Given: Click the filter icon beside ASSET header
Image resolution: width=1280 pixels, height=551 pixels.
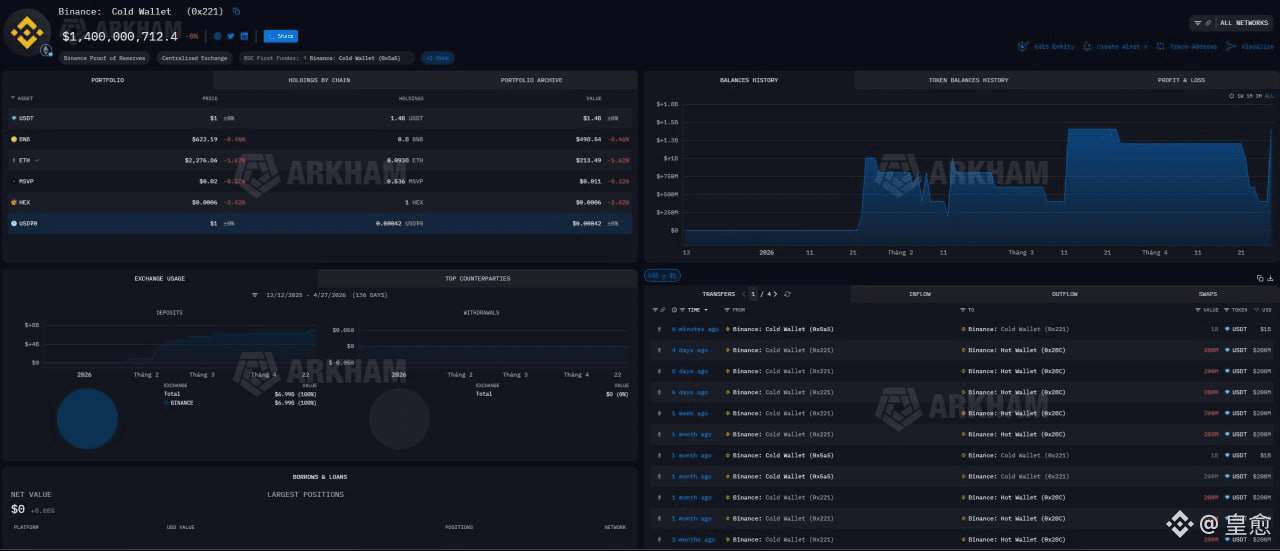Looking at the screenshot, I should (13, 98).
